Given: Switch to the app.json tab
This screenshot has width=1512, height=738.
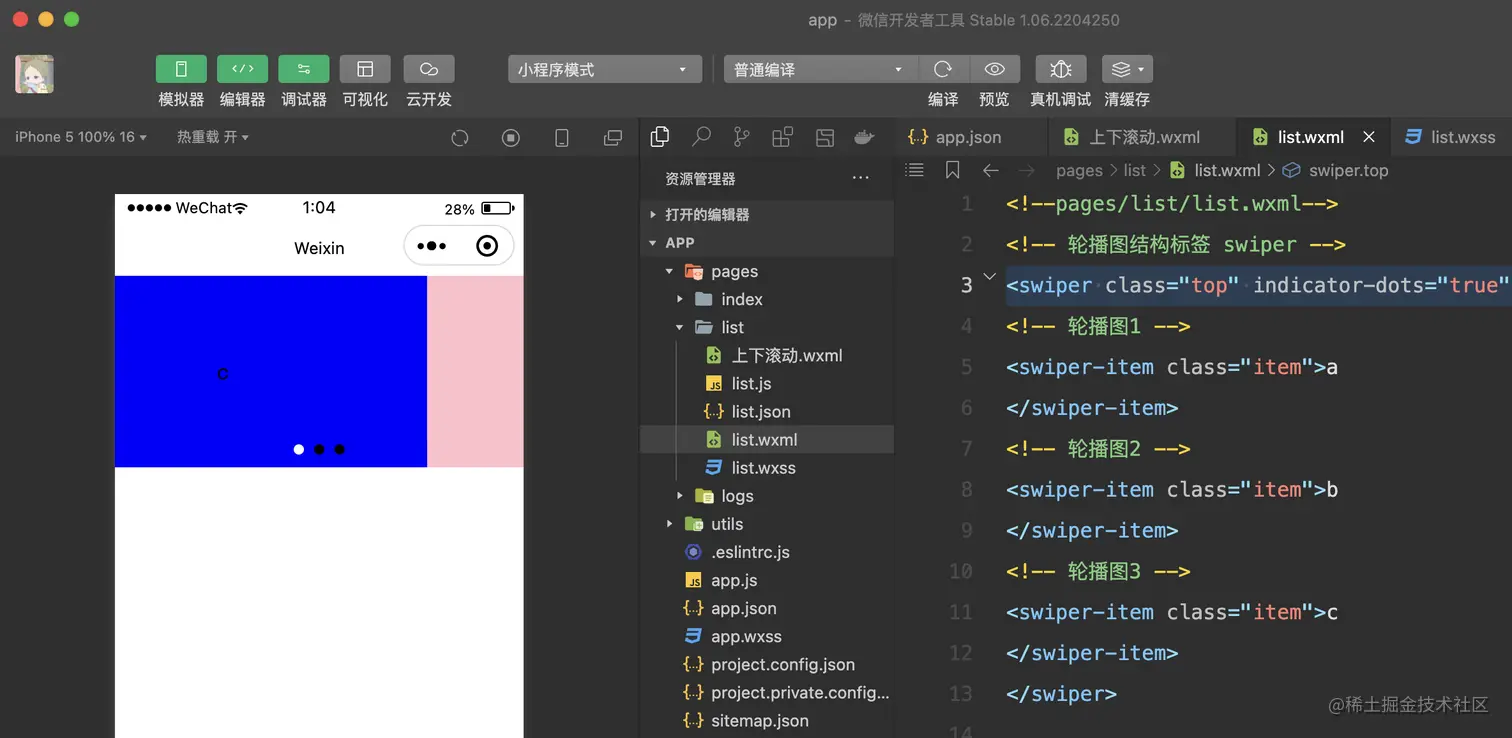Looking at the screenshot, I should 969,136.
